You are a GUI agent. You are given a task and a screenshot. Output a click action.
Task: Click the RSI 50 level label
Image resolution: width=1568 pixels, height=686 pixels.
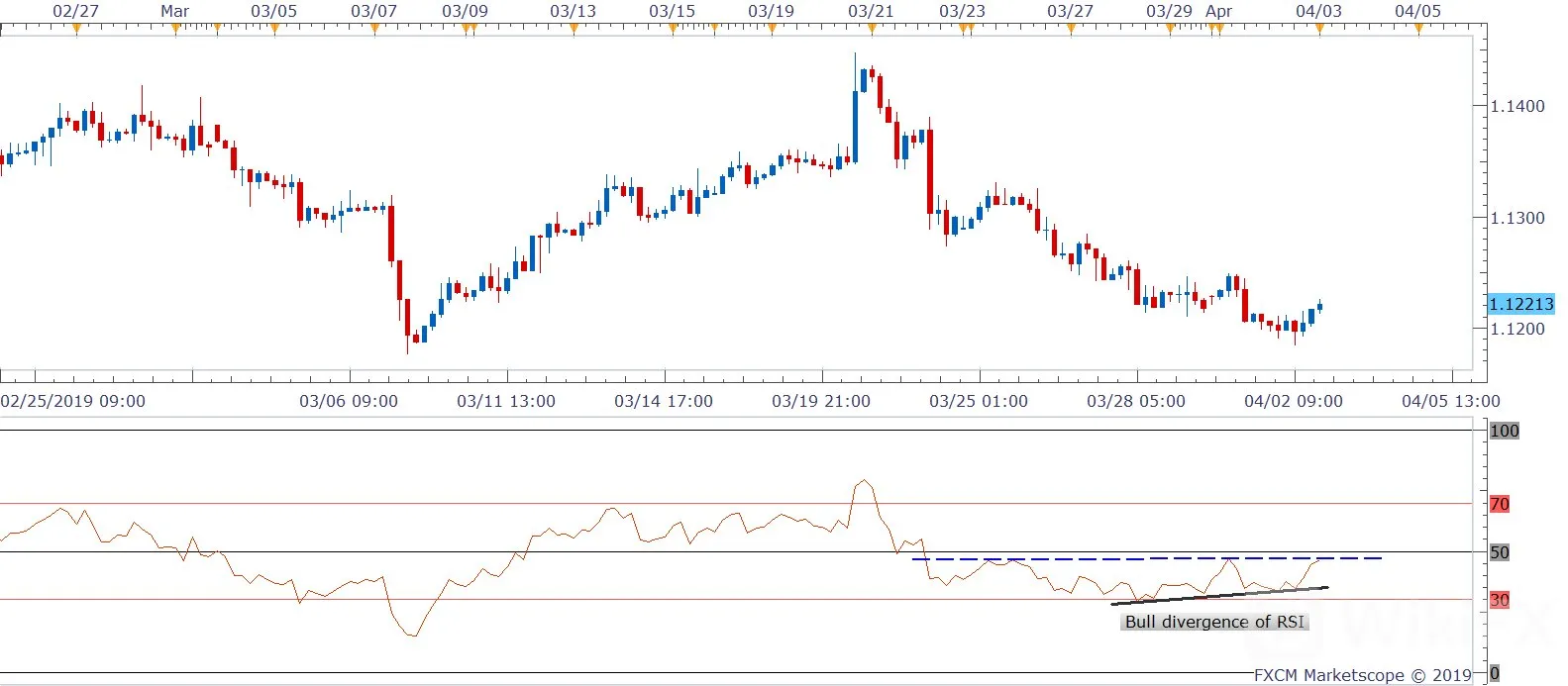tap(1500, 552)
